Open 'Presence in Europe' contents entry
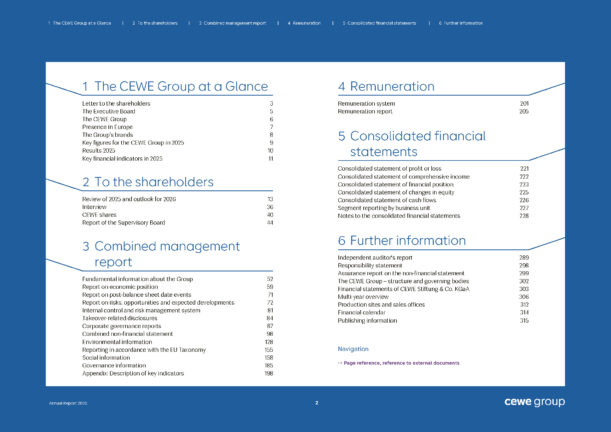Viewport: 611px width, 432px height. click(106, 127)
